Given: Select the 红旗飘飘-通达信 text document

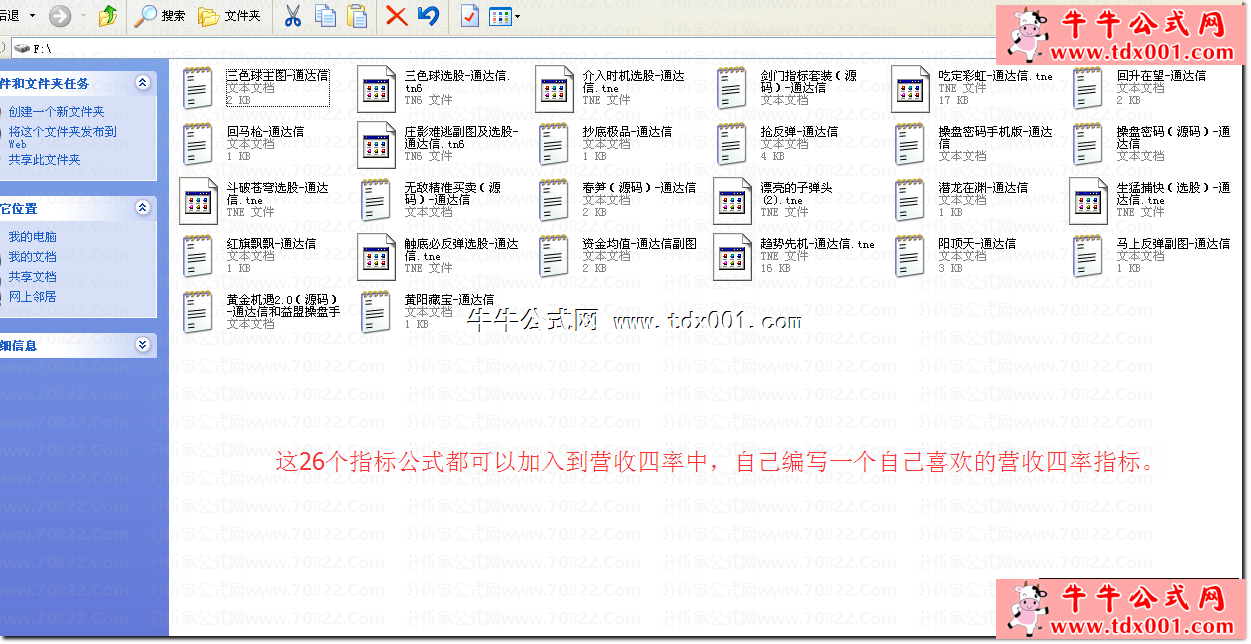Looking at the screenshot, I should pos(249,255).
